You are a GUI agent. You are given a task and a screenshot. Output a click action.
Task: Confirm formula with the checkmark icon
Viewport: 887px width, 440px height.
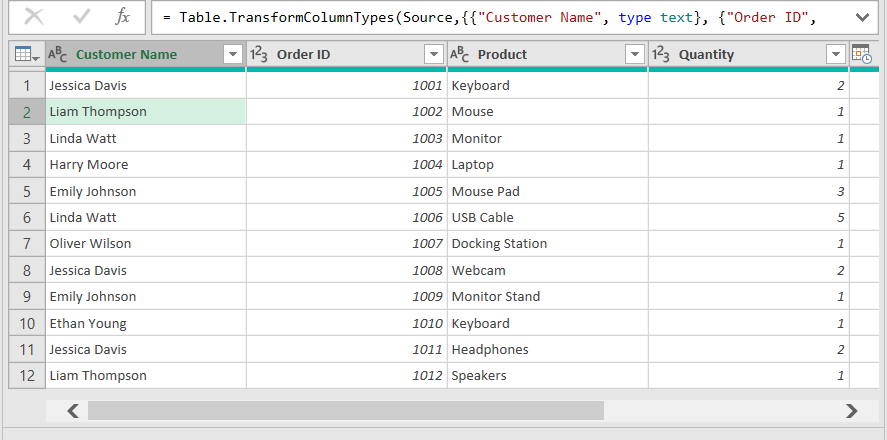(81, 17)
